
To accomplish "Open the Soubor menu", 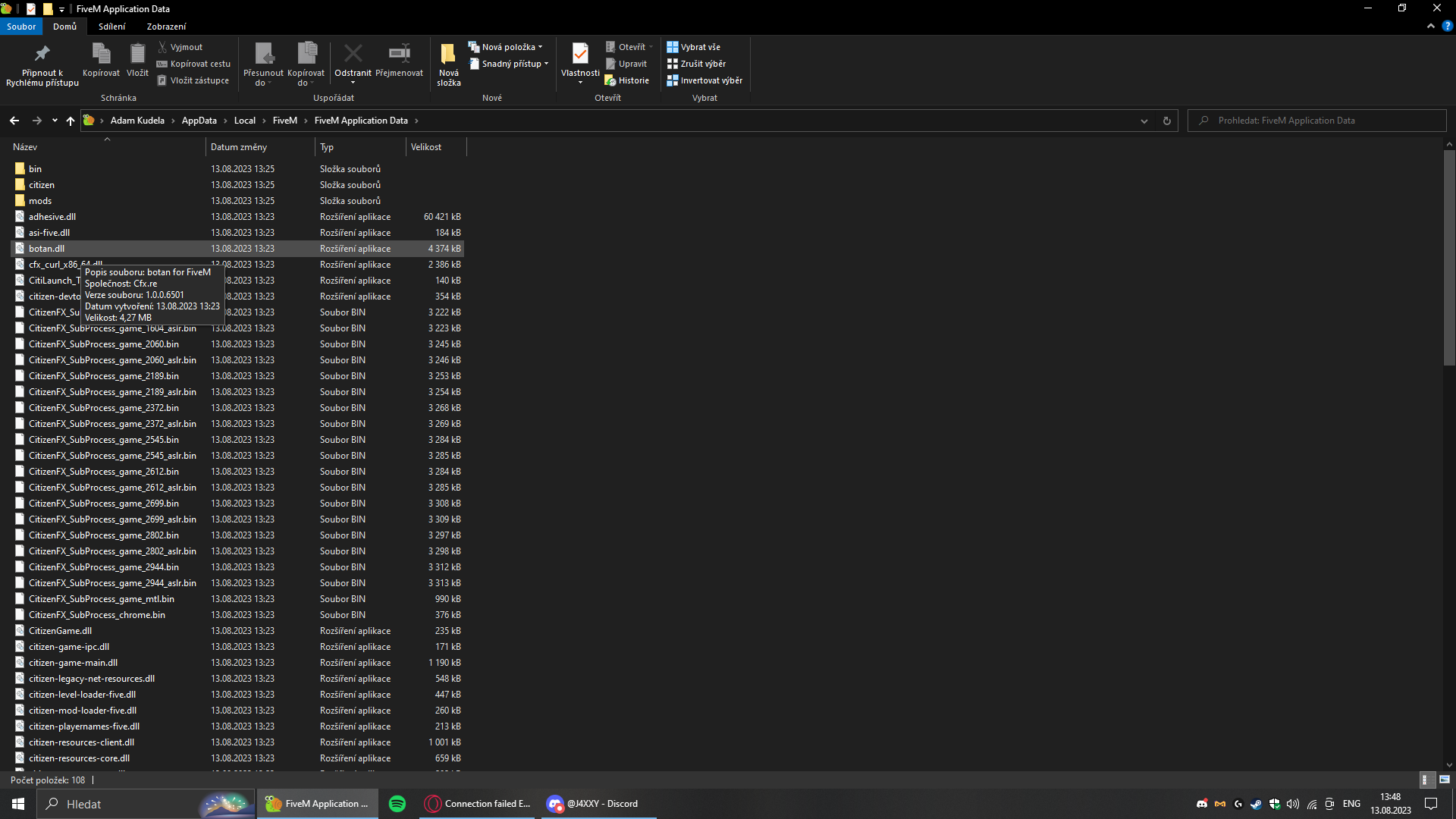I will 21,27.
